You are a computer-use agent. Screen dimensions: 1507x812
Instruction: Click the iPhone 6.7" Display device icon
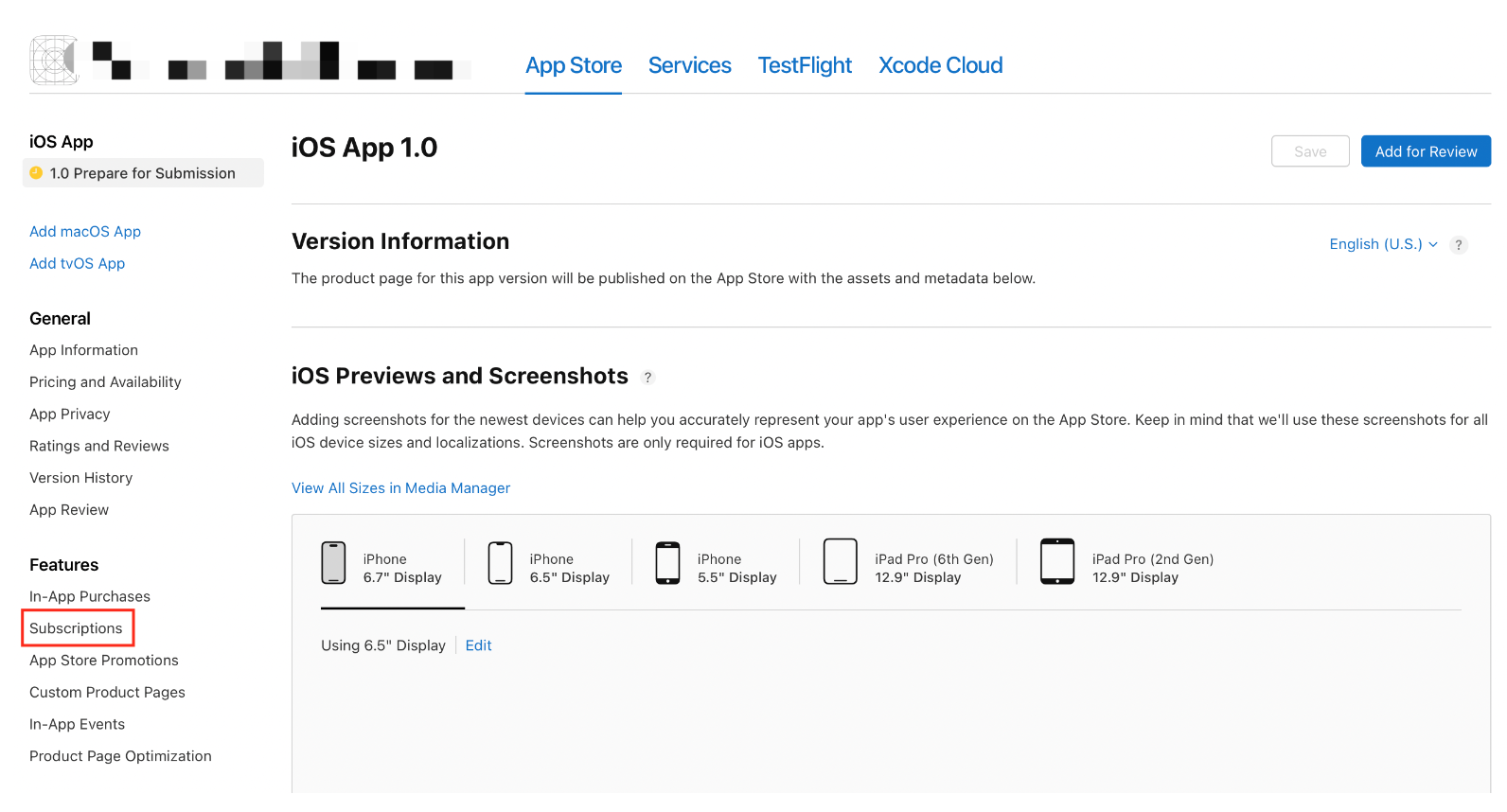coord(333,563)
